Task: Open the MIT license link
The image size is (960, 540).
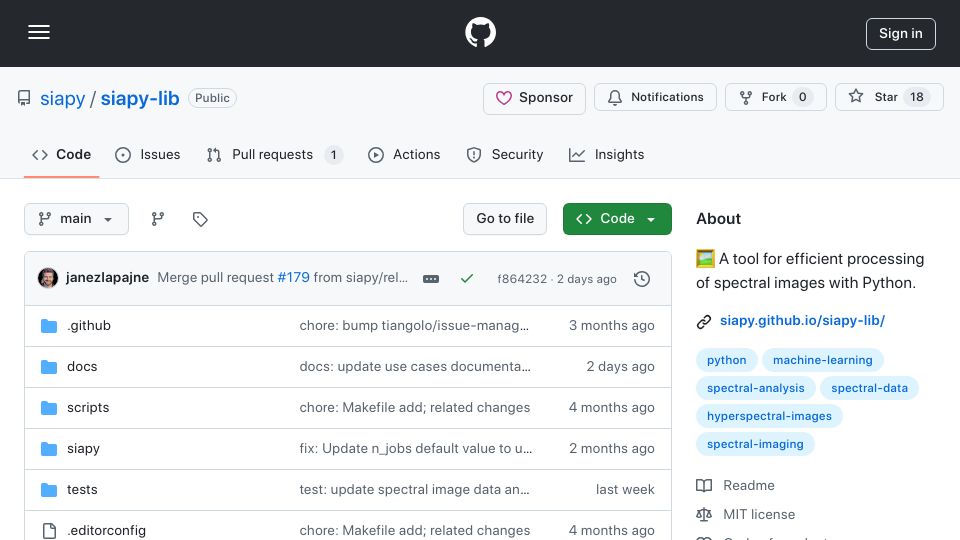Action: point(759,515)
